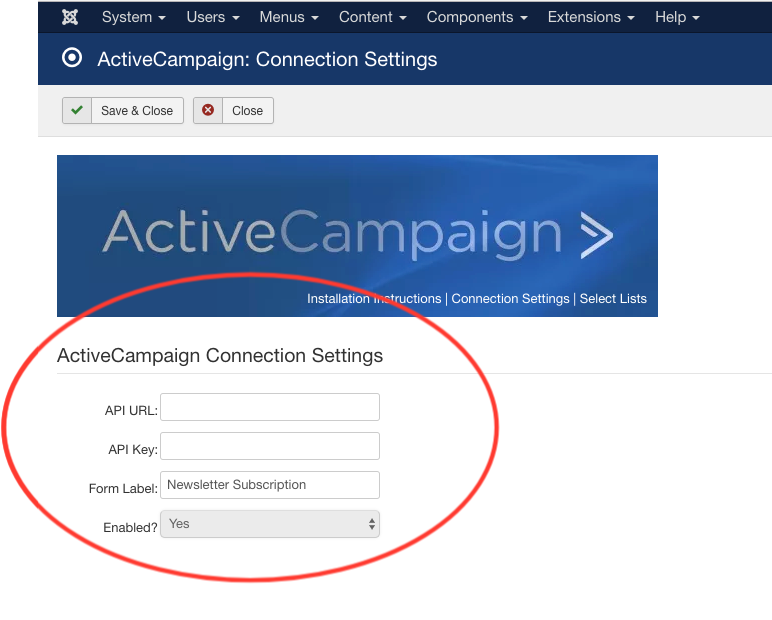Open the Help menu
The image size is (772, 620).
click(677, 17)
